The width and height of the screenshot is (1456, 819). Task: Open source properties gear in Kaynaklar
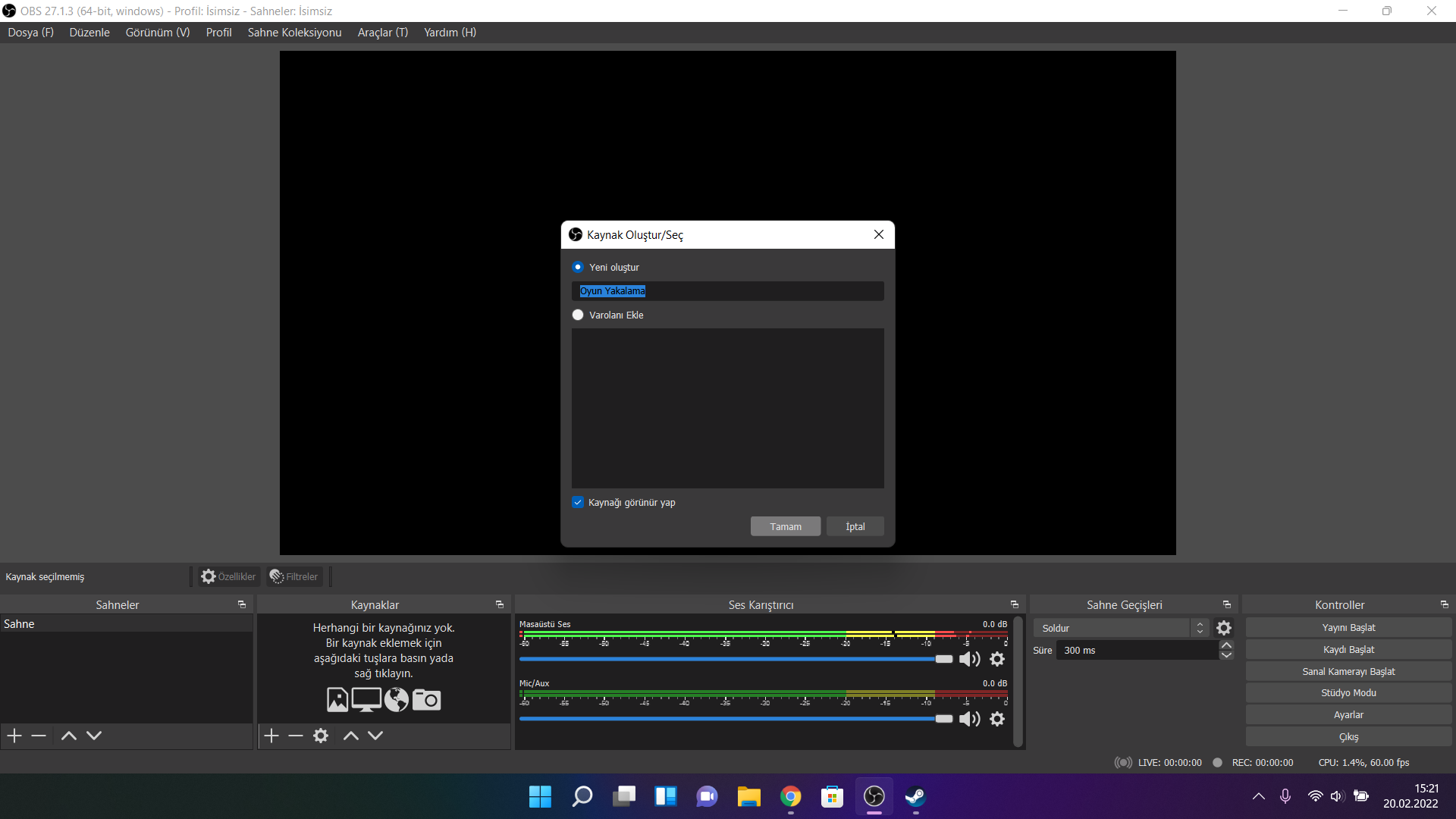pyautogui.click(x=321, y=736)
